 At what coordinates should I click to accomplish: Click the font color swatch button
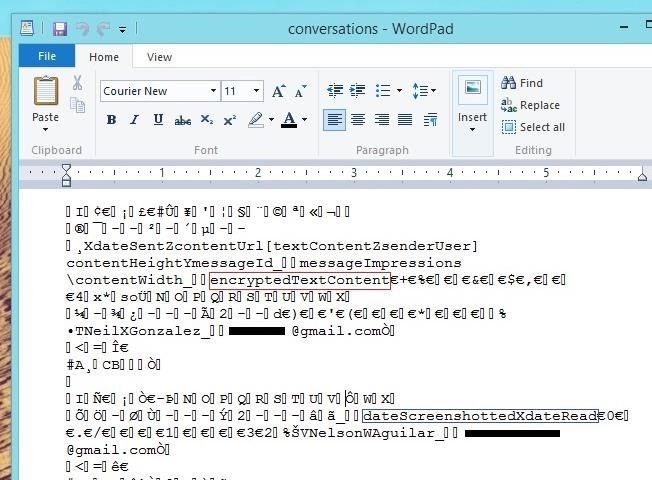pos(288,120)
